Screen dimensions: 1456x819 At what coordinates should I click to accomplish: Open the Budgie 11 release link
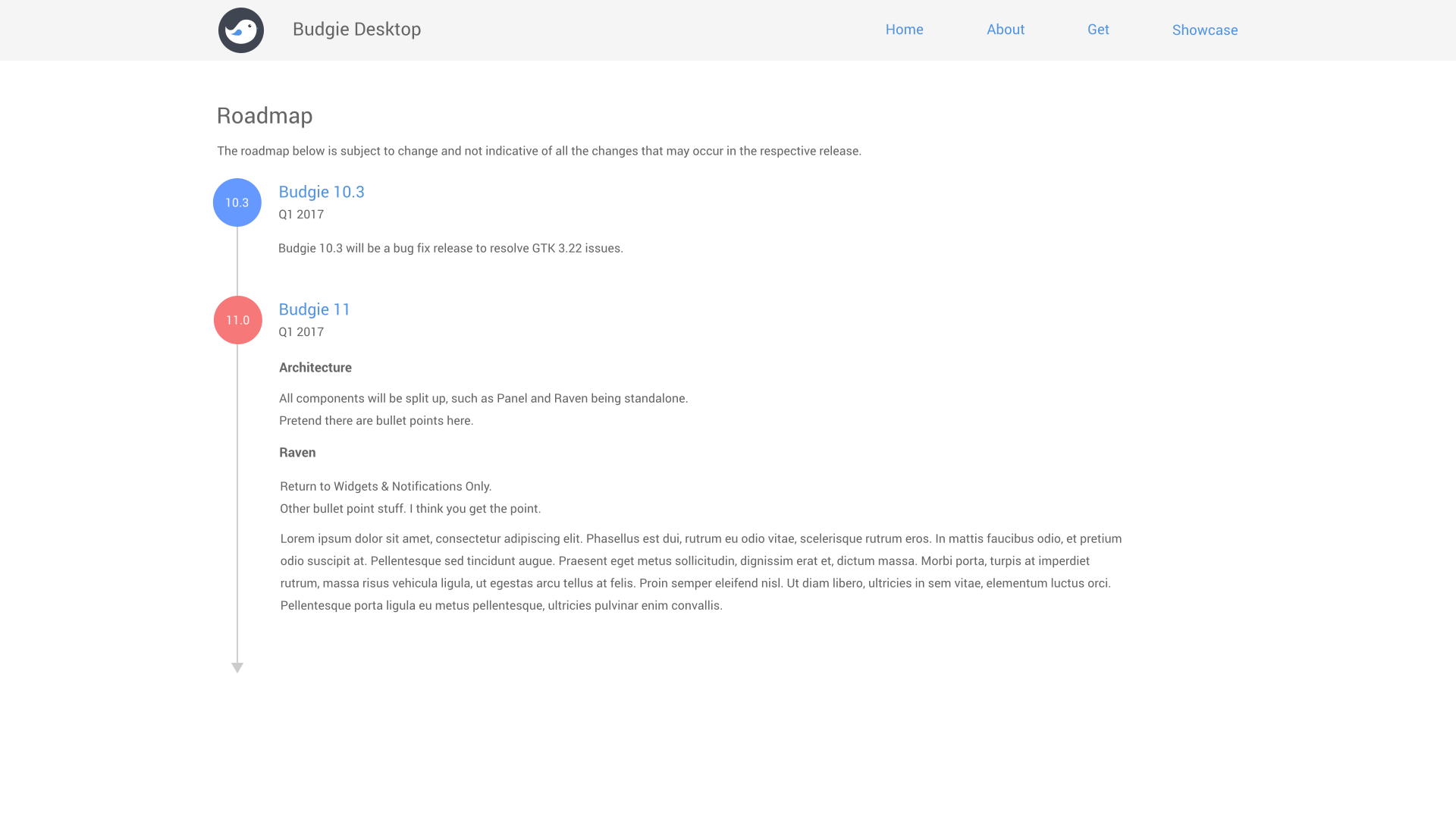tap(315, 309)
